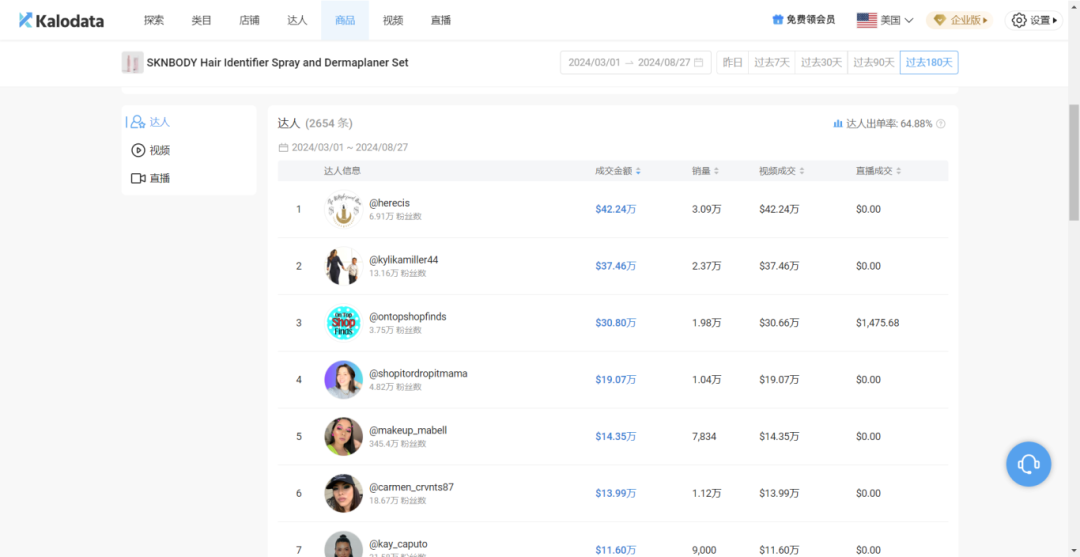This screenshot has height=557, width=1080.
Task: Open @shopitordropitmama creator profile
Action: 418,374
